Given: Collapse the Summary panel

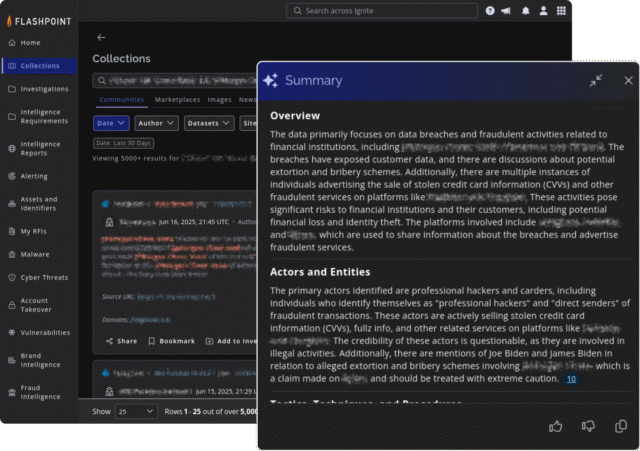Looking at the screenshot, I should [596, 80].
